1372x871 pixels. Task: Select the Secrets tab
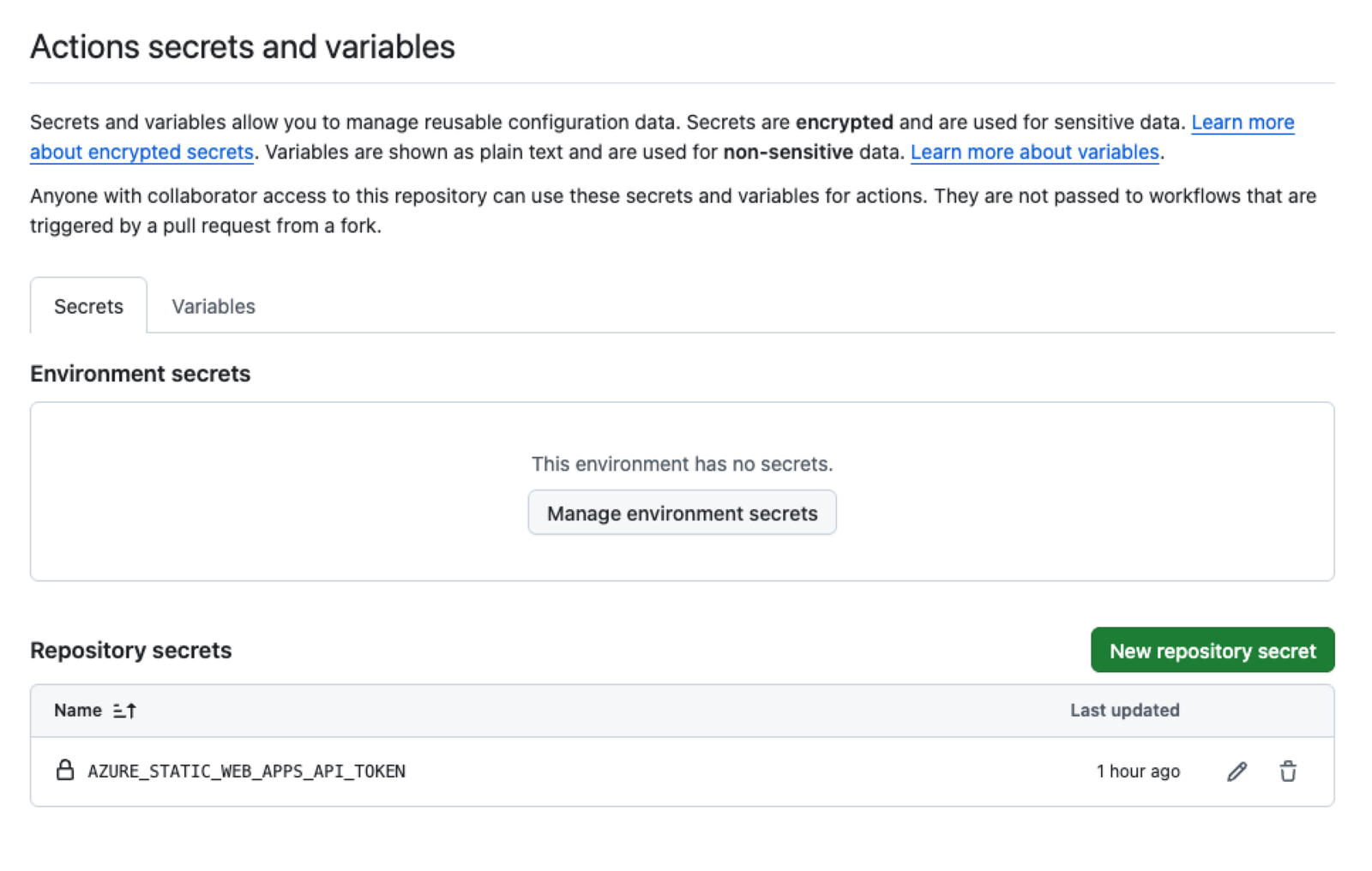click(x=88, y=306)
